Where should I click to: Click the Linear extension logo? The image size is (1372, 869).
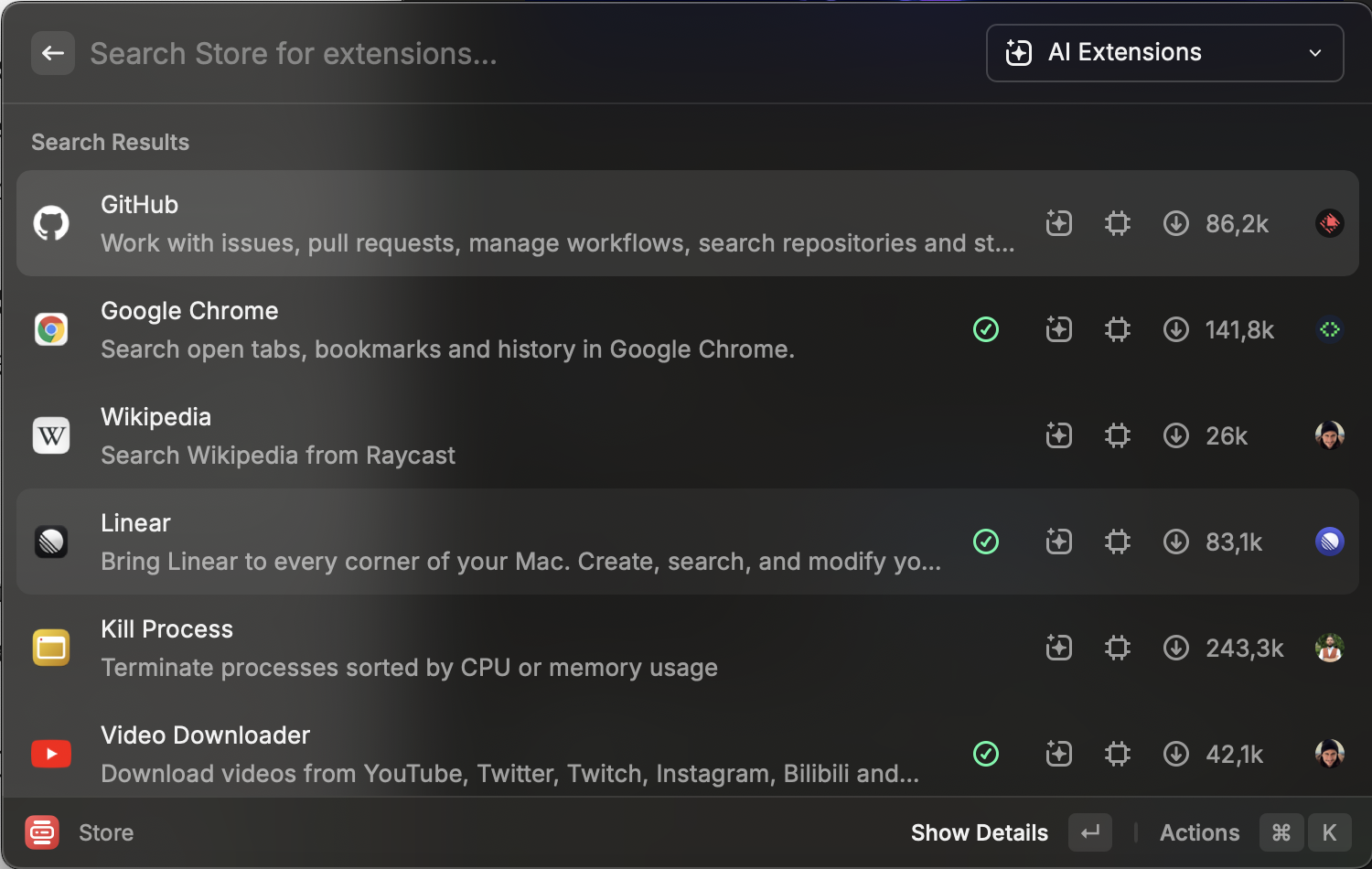point(51,542)
